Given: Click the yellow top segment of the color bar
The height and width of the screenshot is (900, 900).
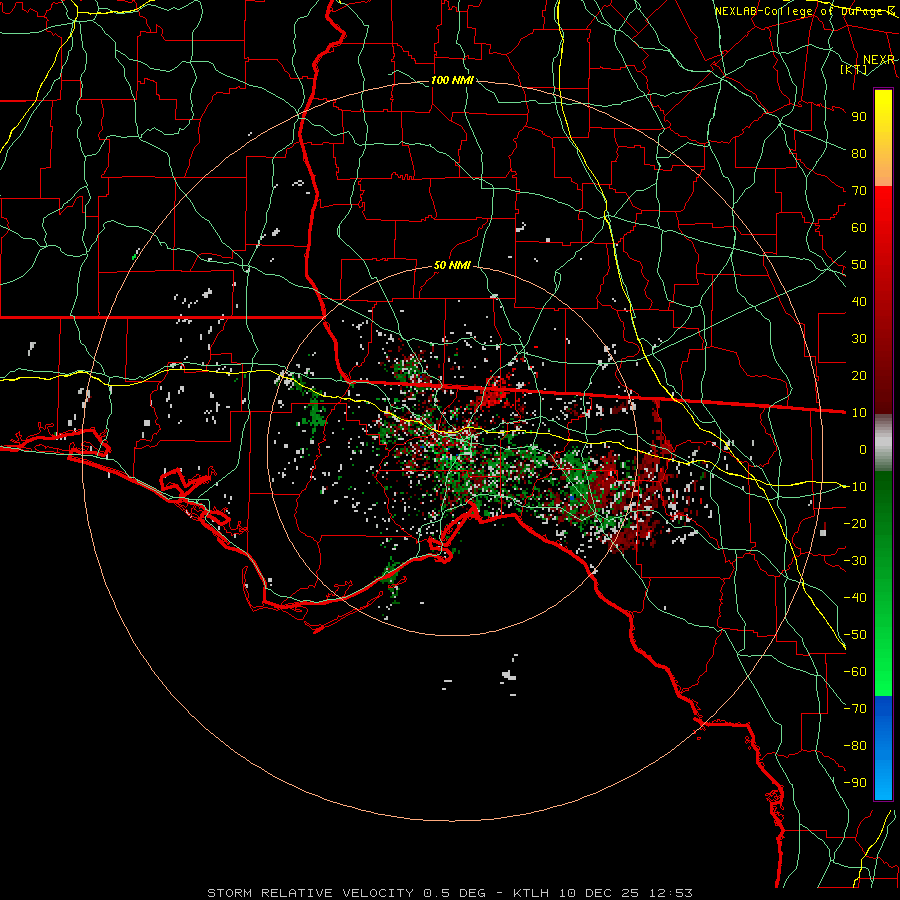Looking at the screenshot, I should pyautogui.click(x=883, y=126).
